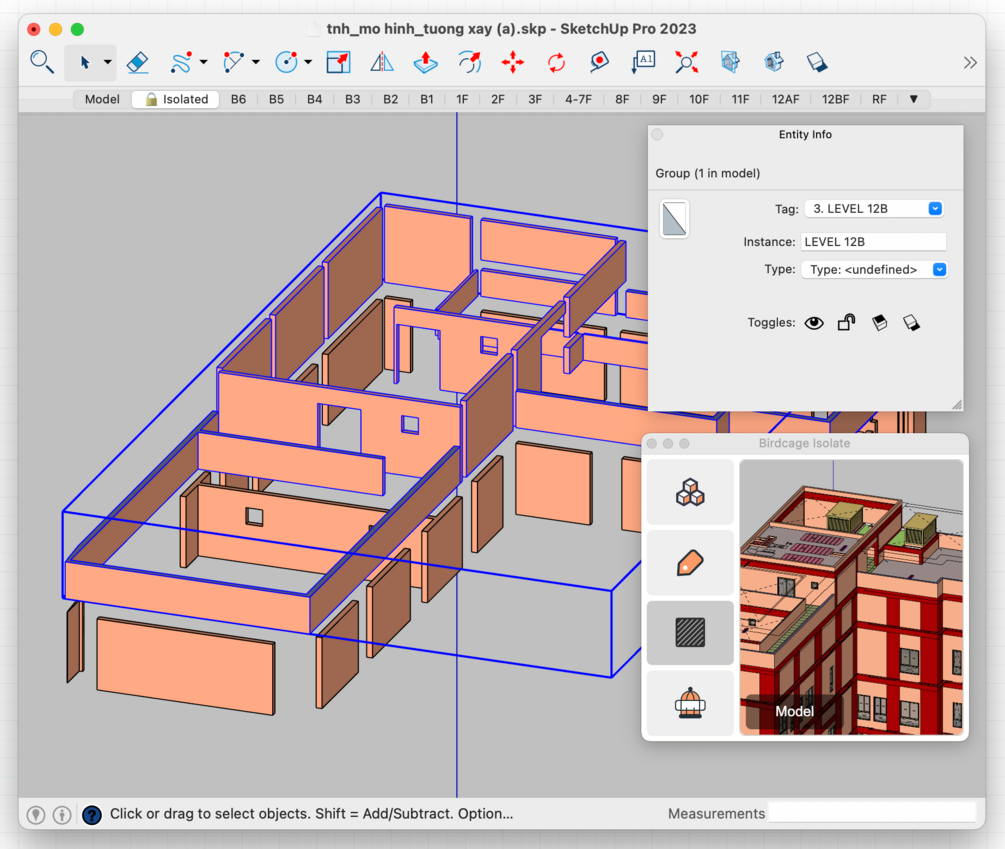Toggle the lock icon in Entity Info
This screenshot has height=849, width=1005.
point(846,323)
